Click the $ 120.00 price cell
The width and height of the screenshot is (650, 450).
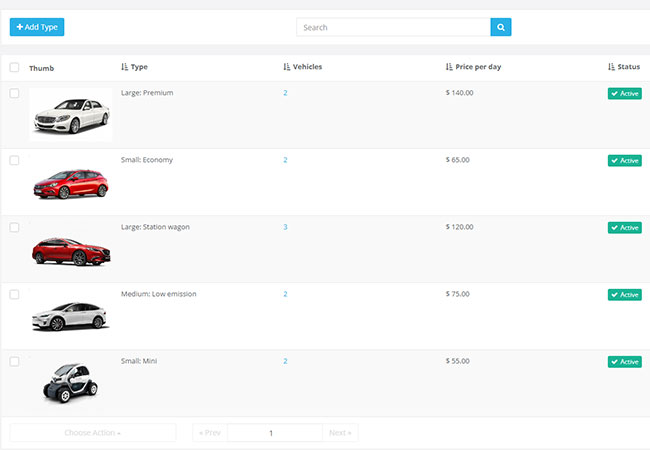pyautogui.click(x=459, y=227)
